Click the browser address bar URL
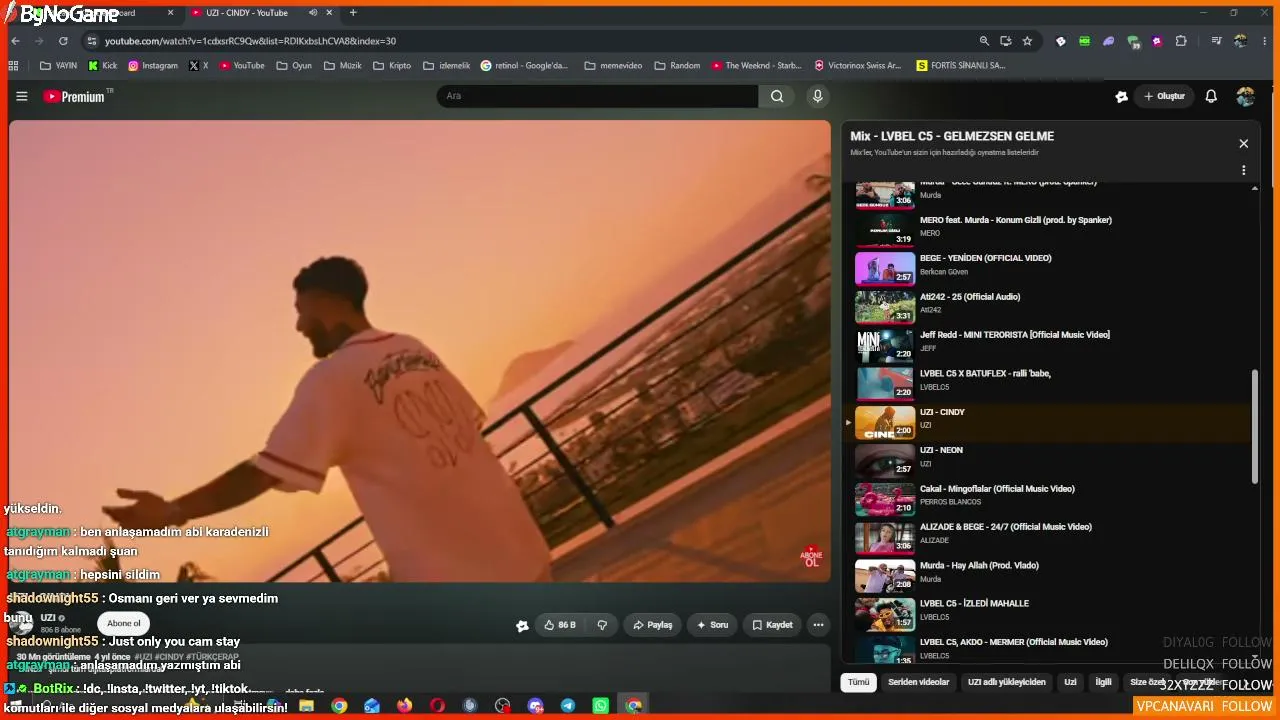The width and height of the screenshot is (1280, 720). click(x=250, y=41)
